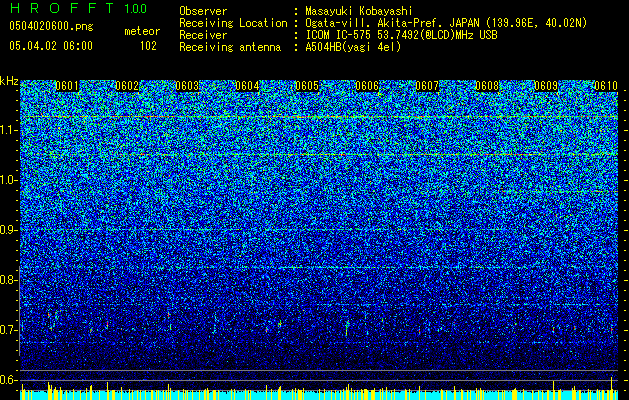Click the 0610 time marker
This screenshot has height=400, width=629.
[x=606, y=86]
